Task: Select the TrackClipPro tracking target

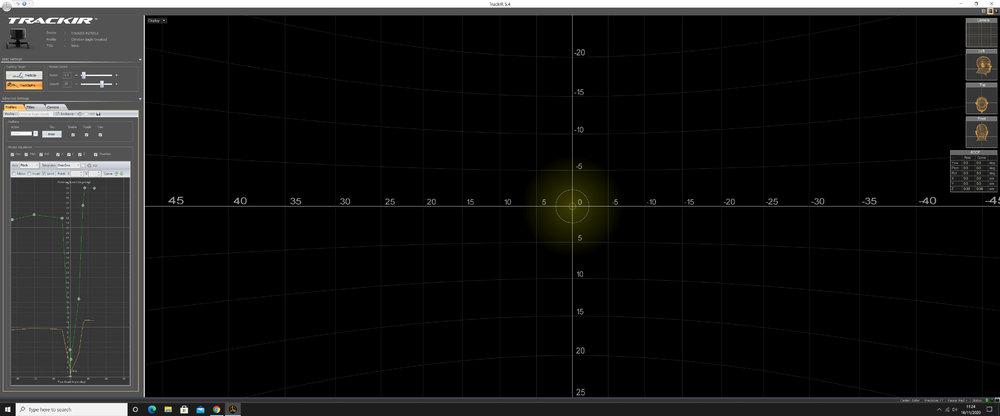Action: point(24,85)
